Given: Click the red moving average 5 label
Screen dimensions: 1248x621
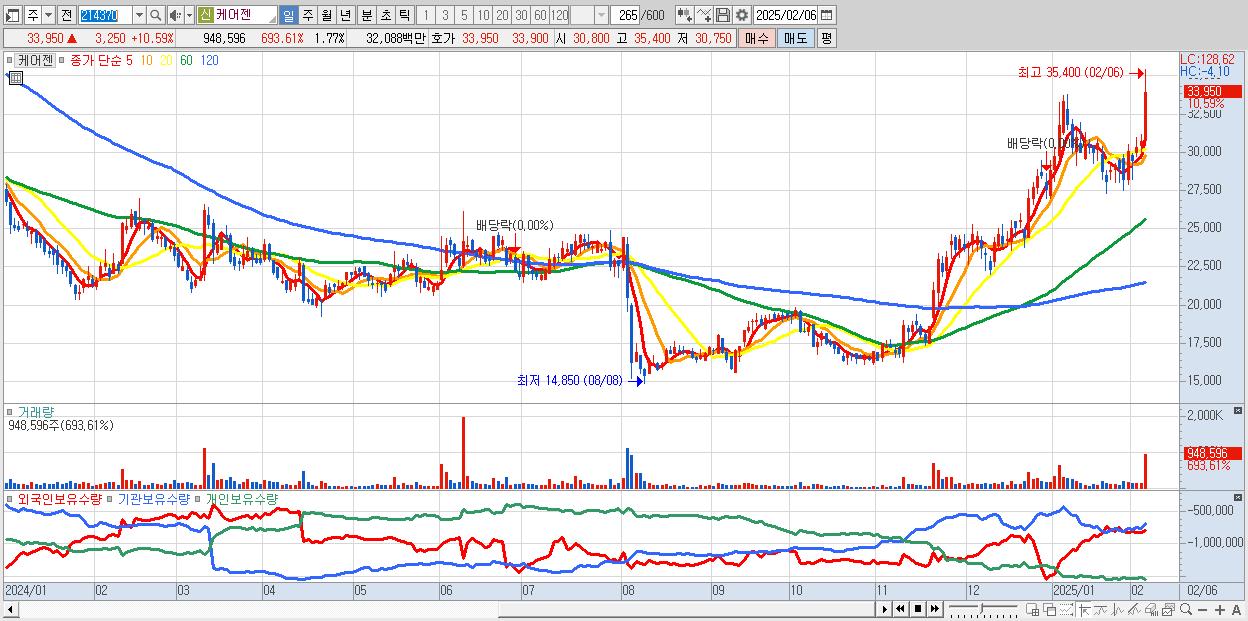Looking at the screenshot, I should [129, 60].
